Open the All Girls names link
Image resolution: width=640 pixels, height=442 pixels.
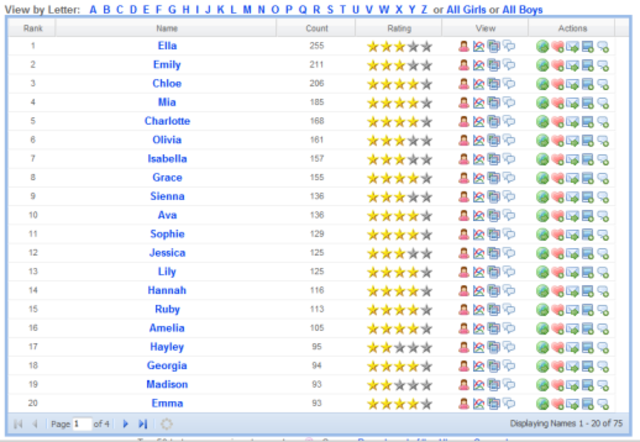pyautogui.click(x=466, y=9)
